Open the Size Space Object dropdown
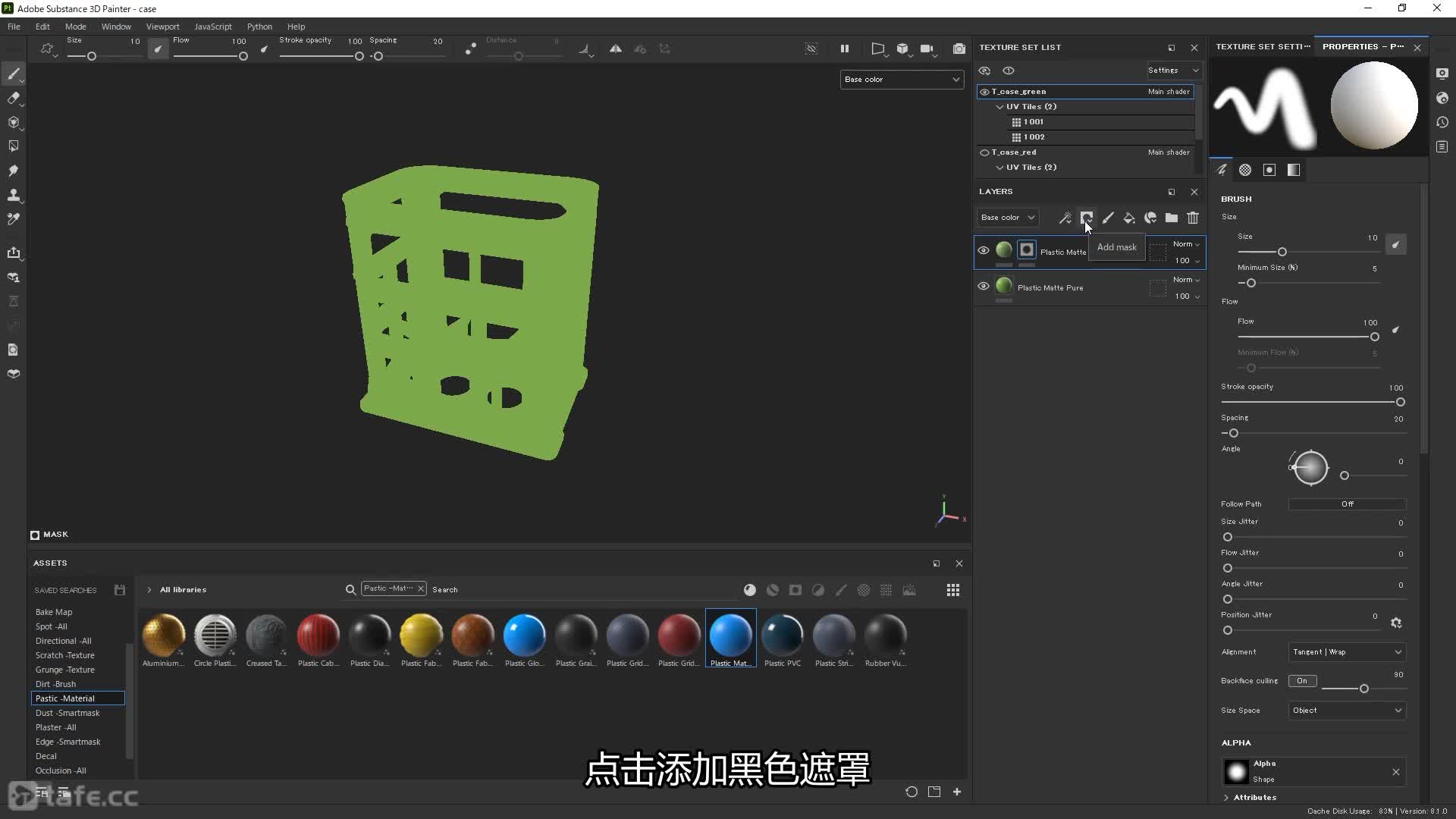Image resolution: width=1456 pixels, height=819 pixels. 1348,711
